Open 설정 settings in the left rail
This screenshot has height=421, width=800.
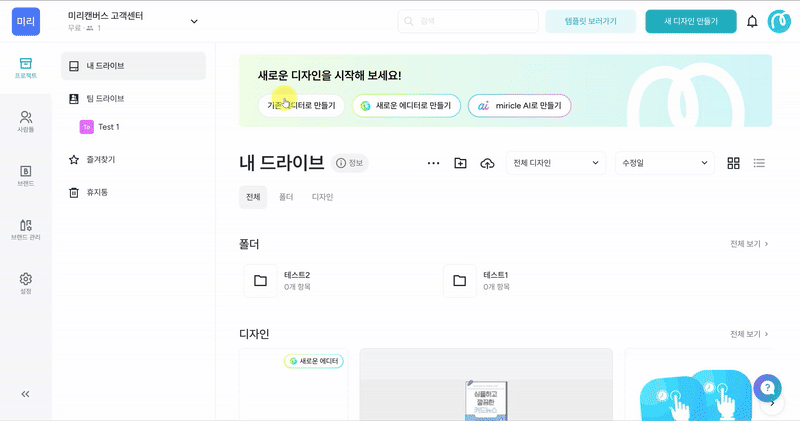pyautogui.click(x=26, y=282)
